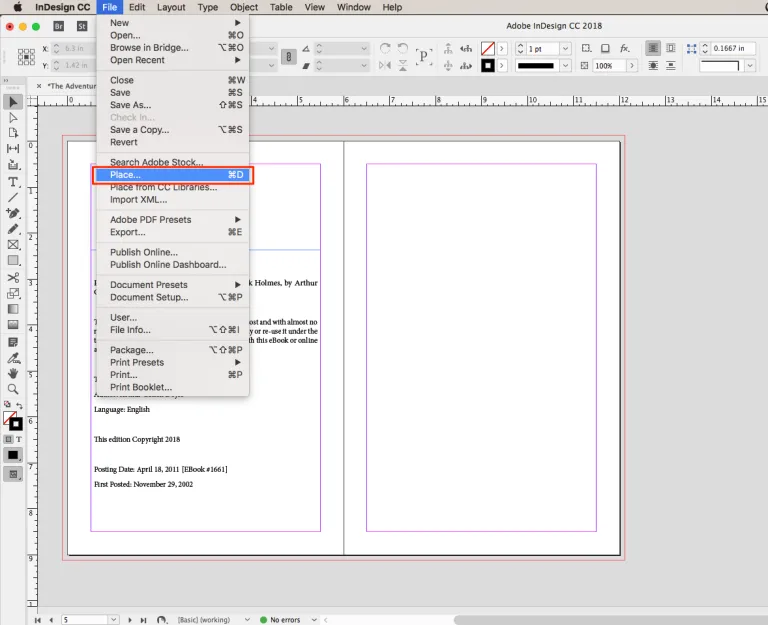Open the preflight No errors dropdown

click(314, 620)
